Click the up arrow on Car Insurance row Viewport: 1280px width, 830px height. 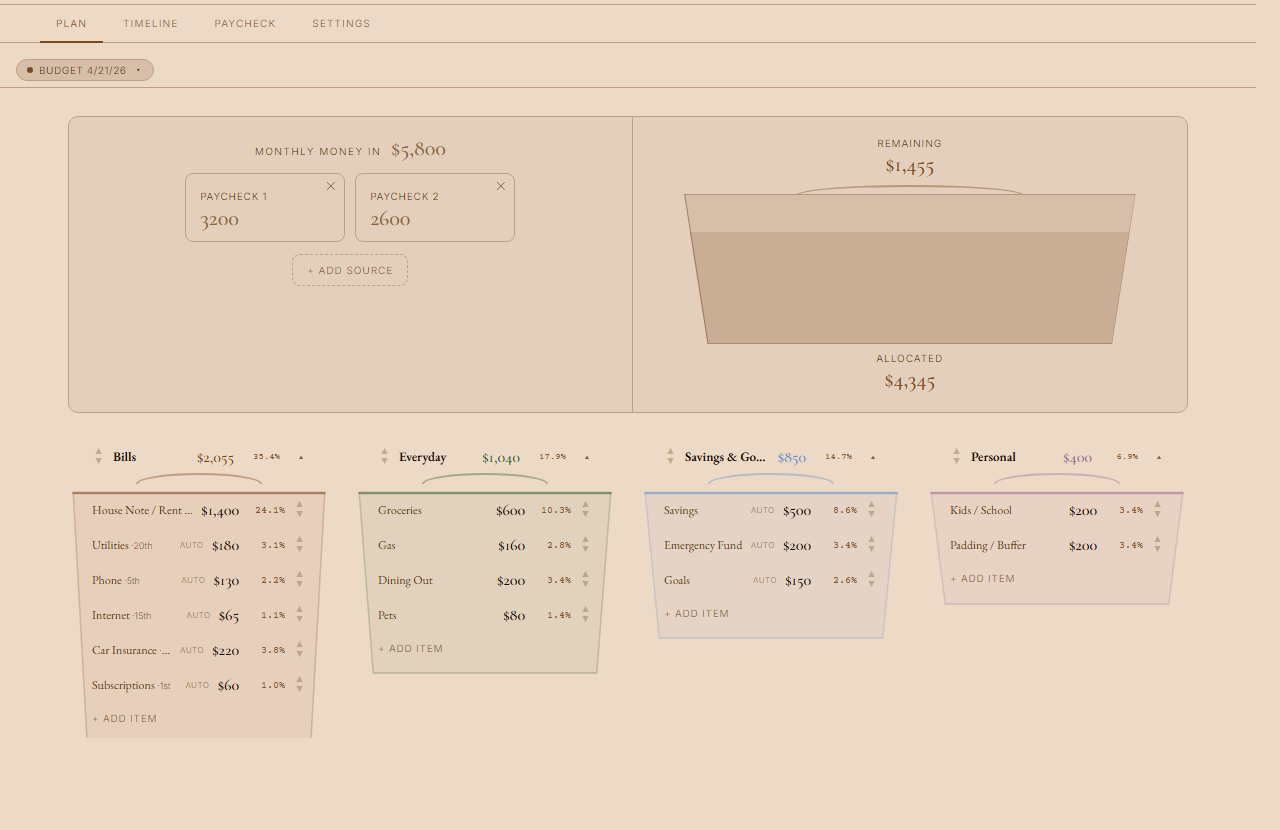pyautogui.click(x=299, y=645)
